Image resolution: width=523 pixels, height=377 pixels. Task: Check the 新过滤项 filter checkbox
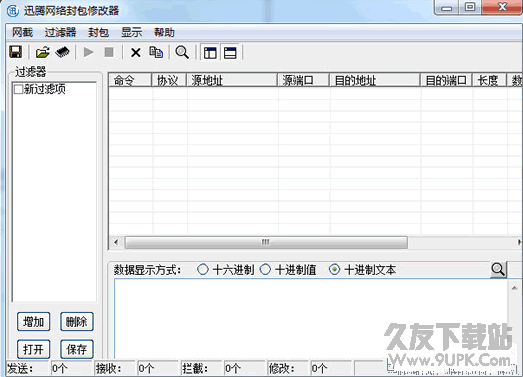pyautogui.click(x=18, y=89)
